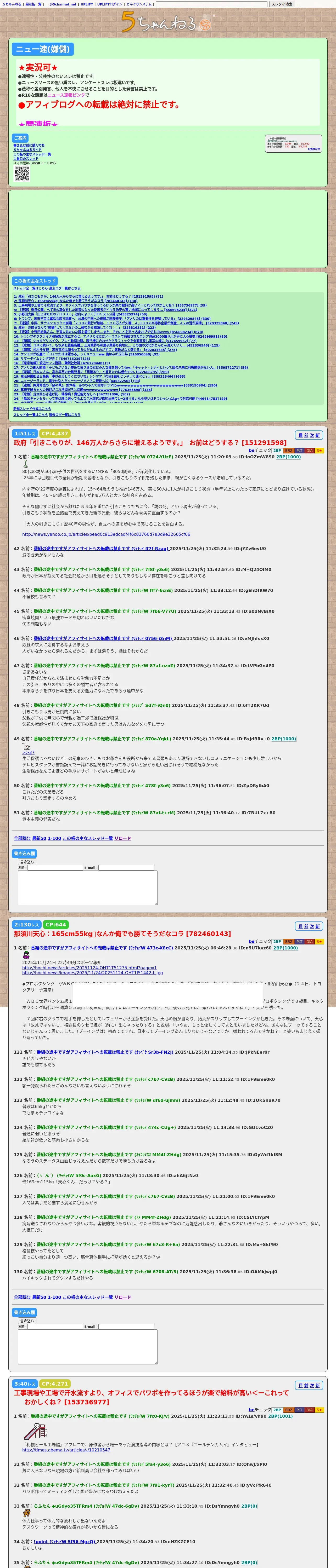Click the QR code image for smartphone version
The width and height of the screenshot is (336, 1568).
point(21,174)
